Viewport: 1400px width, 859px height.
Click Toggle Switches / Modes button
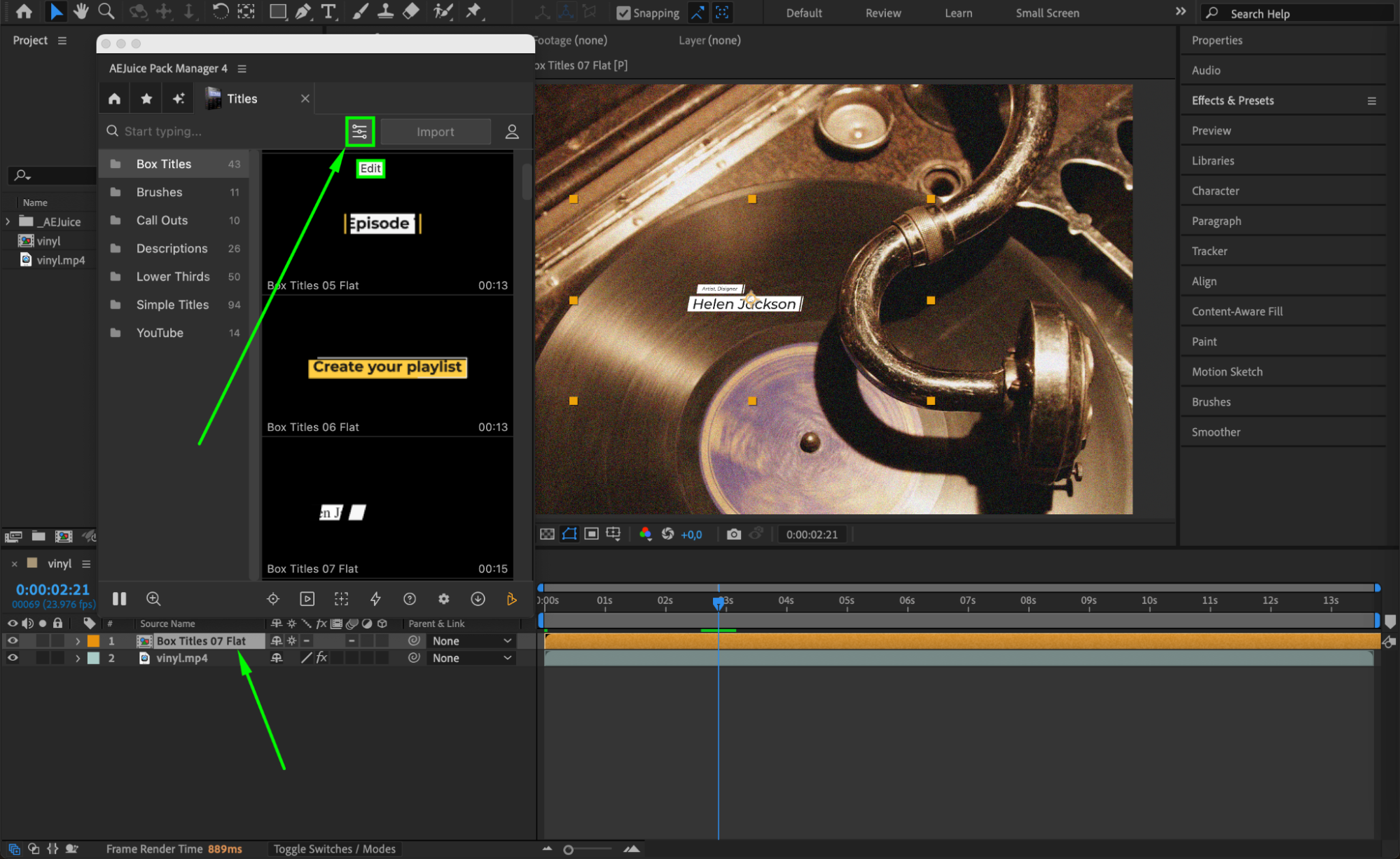[334, 848]
